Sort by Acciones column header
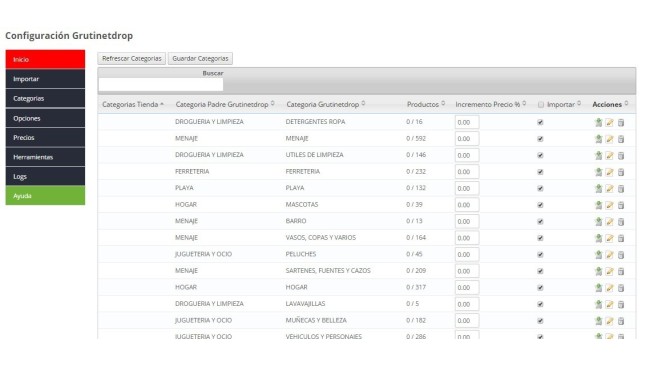Image resolution: width=646 pixels, height=366 pixels. (610, 104)
